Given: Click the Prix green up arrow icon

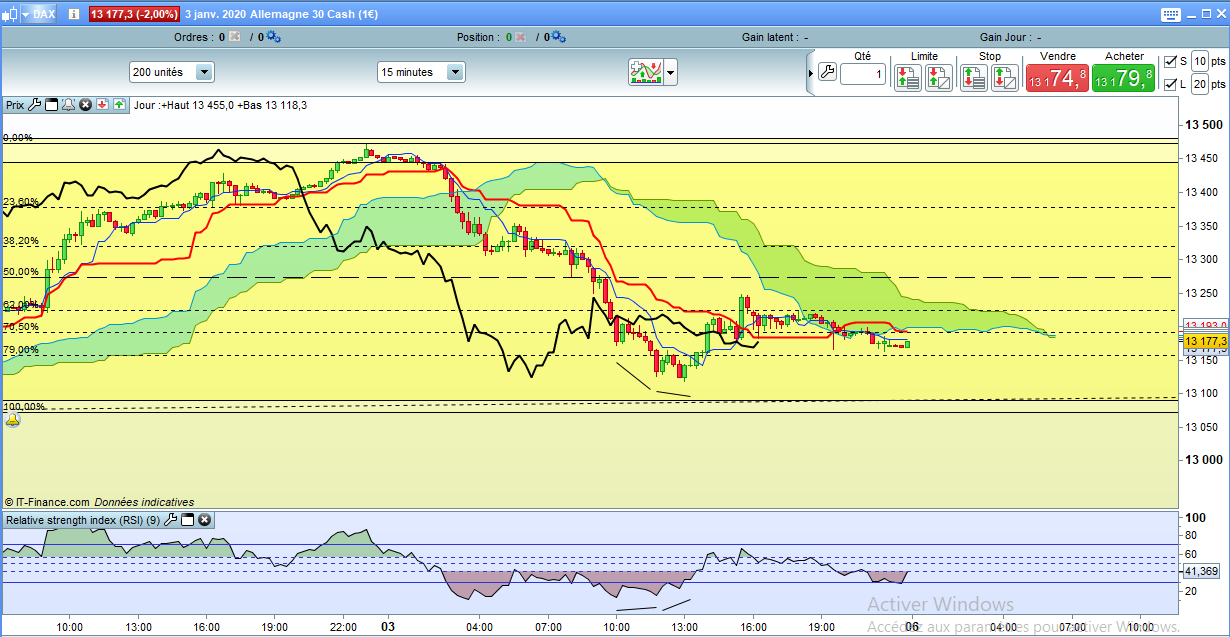Looking at the screenshot, I should (x=119, y=104).
